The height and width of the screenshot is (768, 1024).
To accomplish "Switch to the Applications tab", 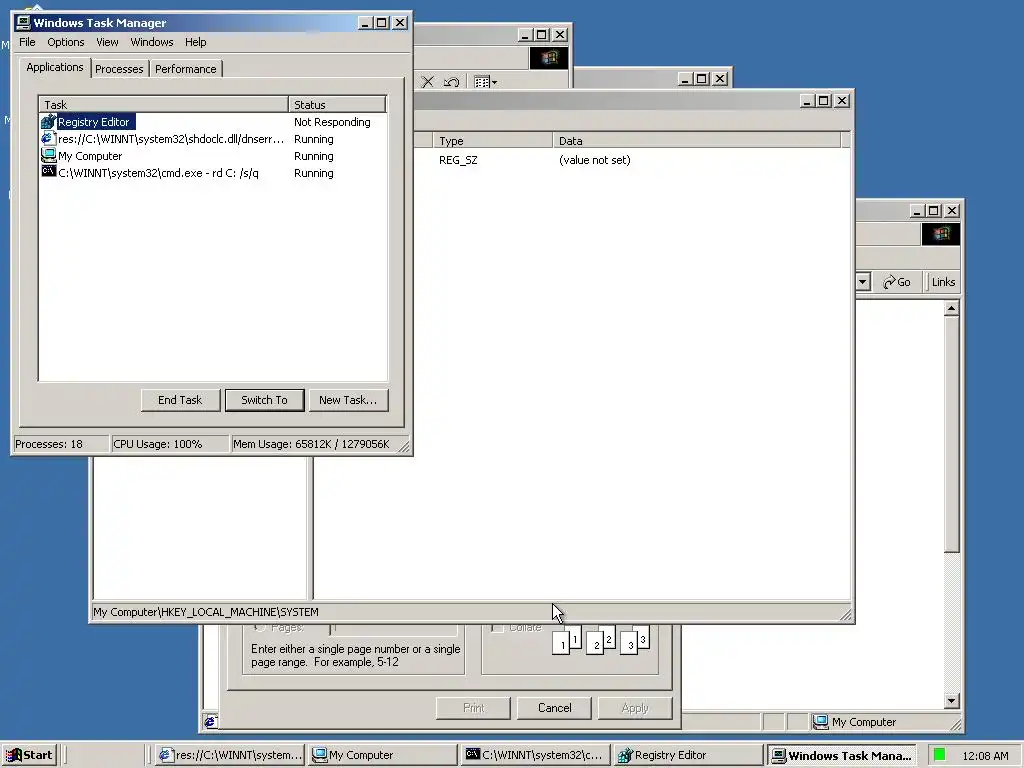I will 55,67.
